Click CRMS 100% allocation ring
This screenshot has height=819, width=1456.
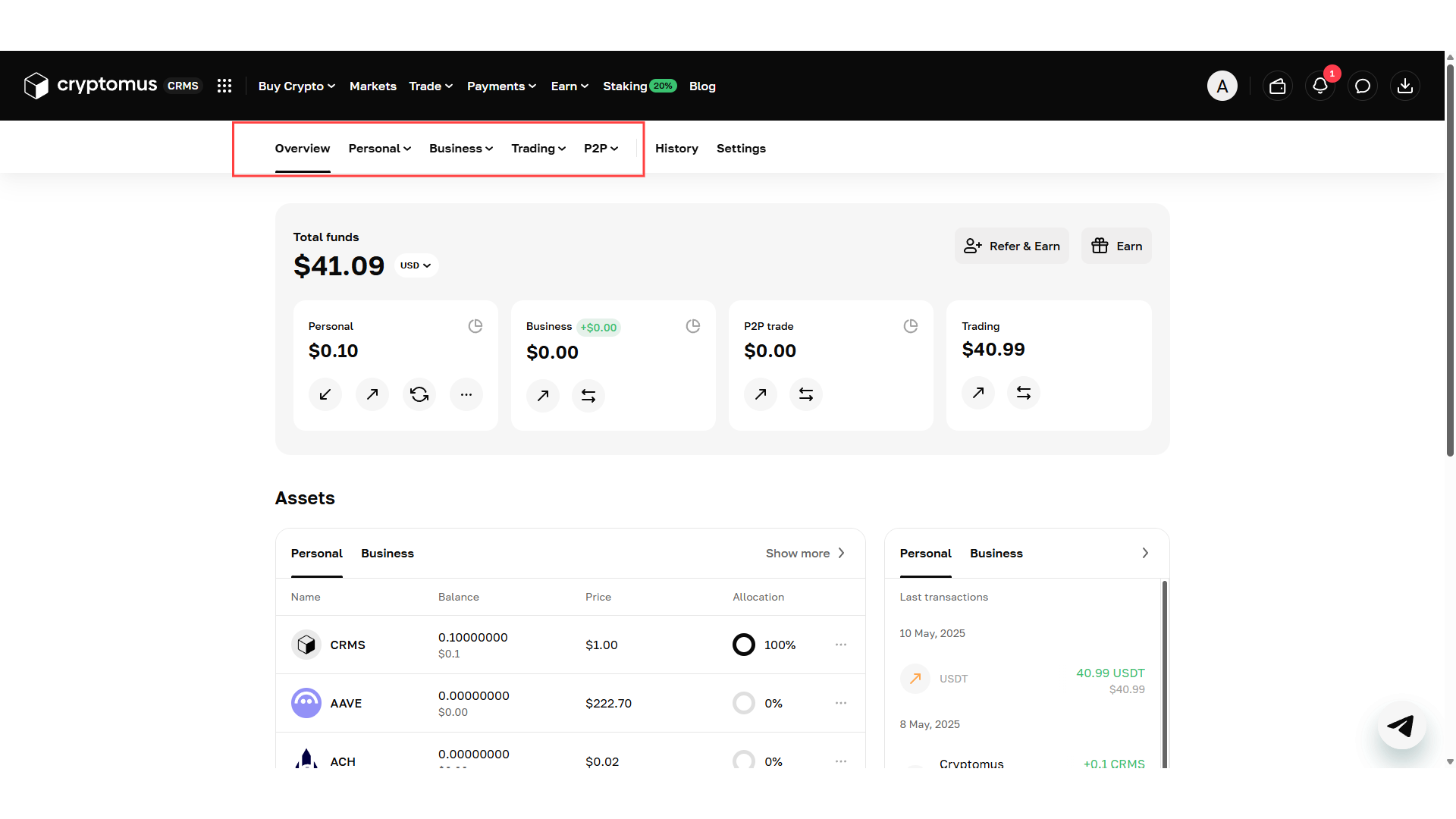click(x=744, y=645)
